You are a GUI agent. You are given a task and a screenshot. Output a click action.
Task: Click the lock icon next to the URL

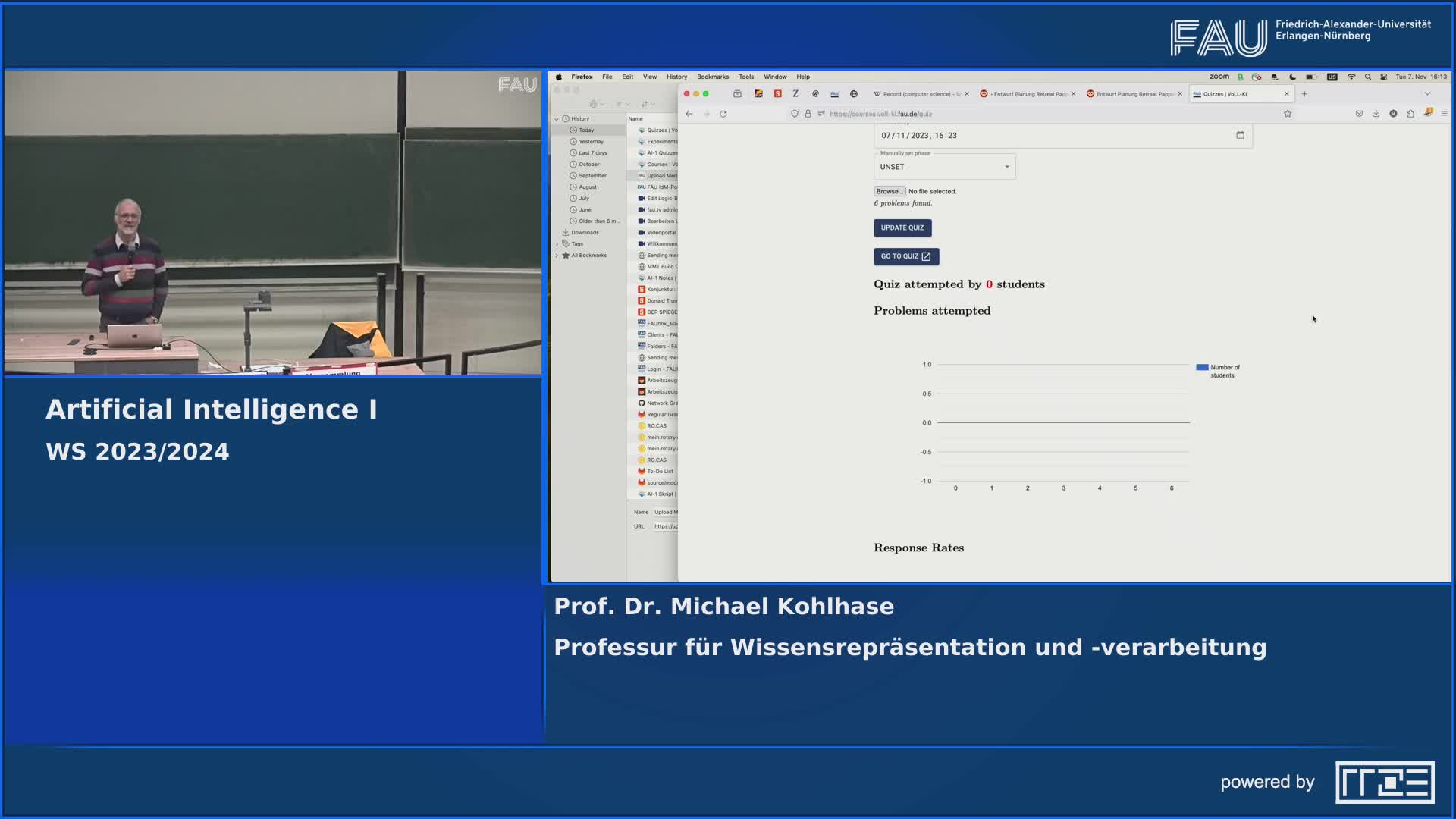(x=808, y=114)
